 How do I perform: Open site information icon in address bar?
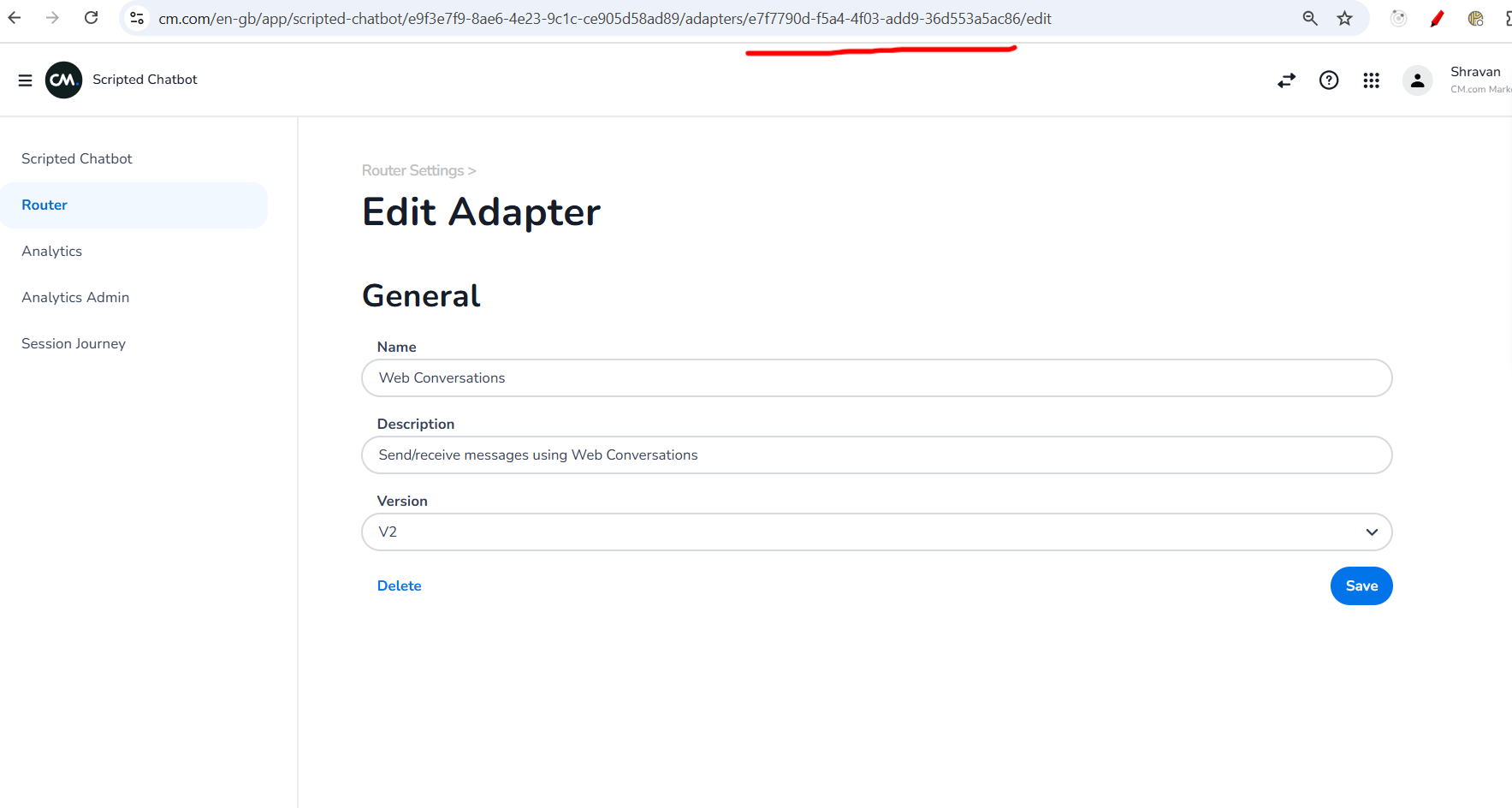[137, 18]
